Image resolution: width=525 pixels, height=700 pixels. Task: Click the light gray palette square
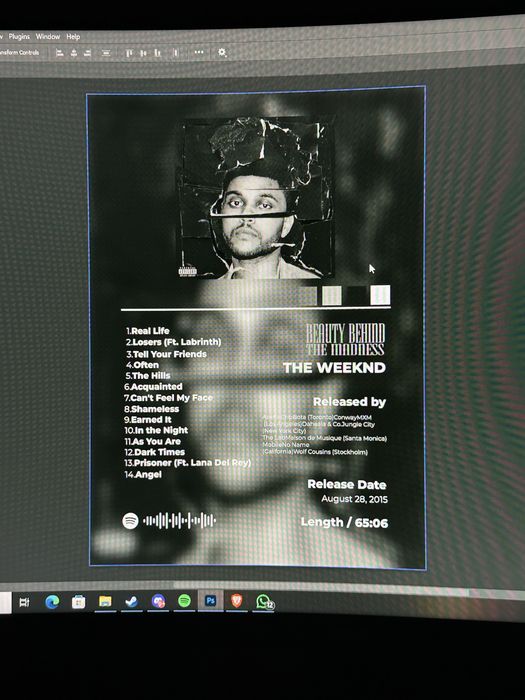tap(332, 296)
